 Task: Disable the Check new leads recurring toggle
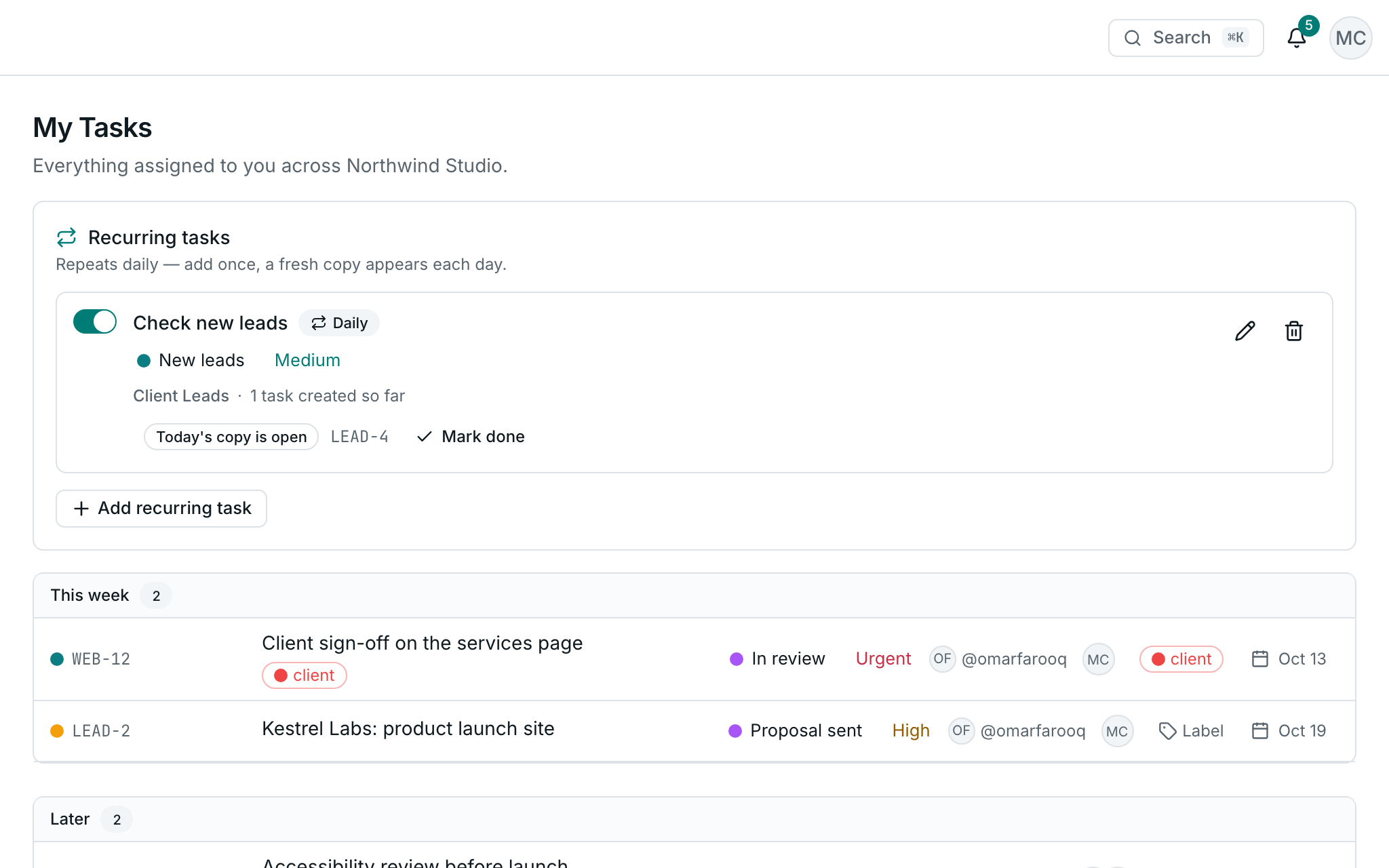[x=95, y=321]
